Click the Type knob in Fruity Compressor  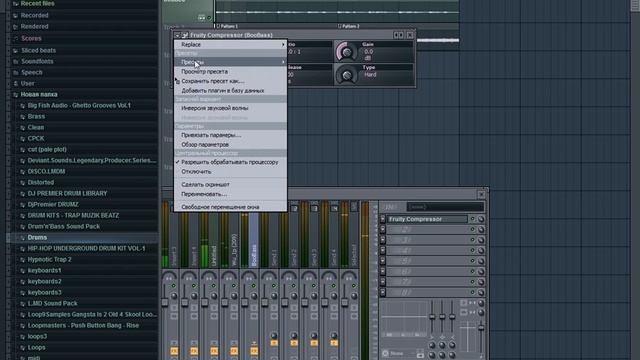point(347,75)
